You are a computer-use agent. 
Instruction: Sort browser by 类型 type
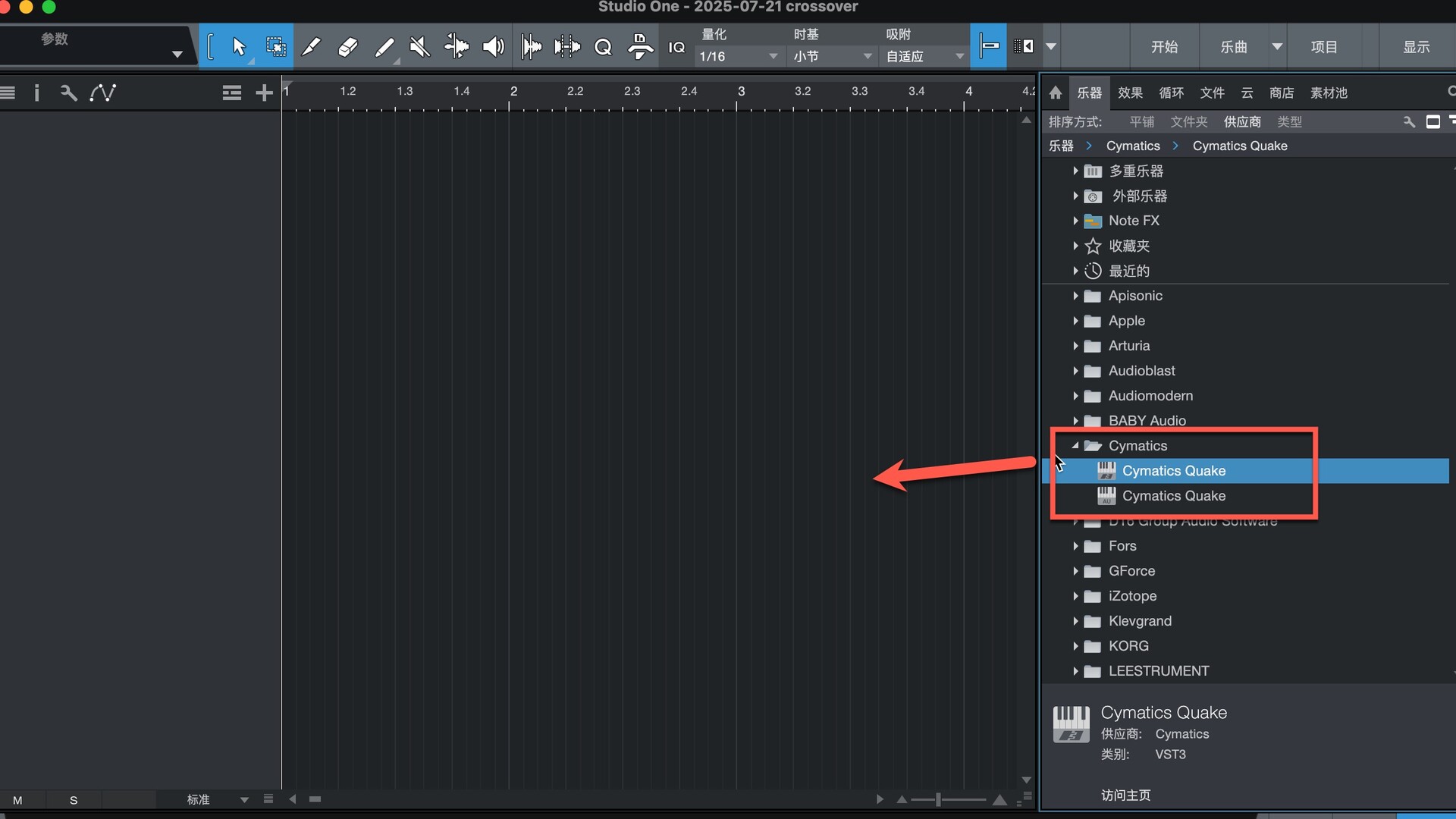tap(1289, 121)
